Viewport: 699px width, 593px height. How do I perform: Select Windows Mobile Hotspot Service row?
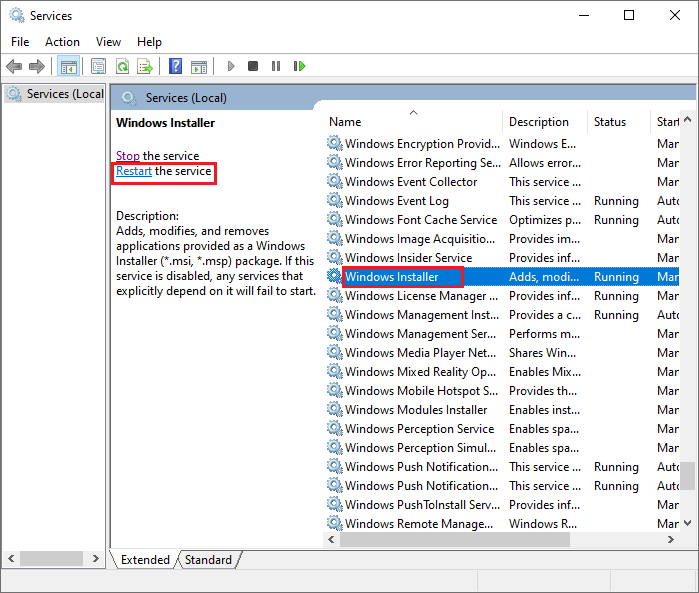pos(502,390)
